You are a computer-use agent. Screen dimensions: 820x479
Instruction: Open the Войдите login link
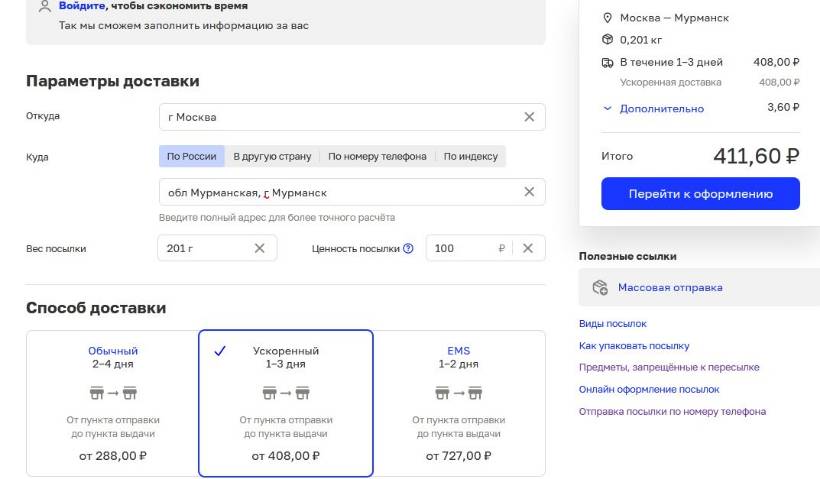pyautogui.click(x=82, y=6)
